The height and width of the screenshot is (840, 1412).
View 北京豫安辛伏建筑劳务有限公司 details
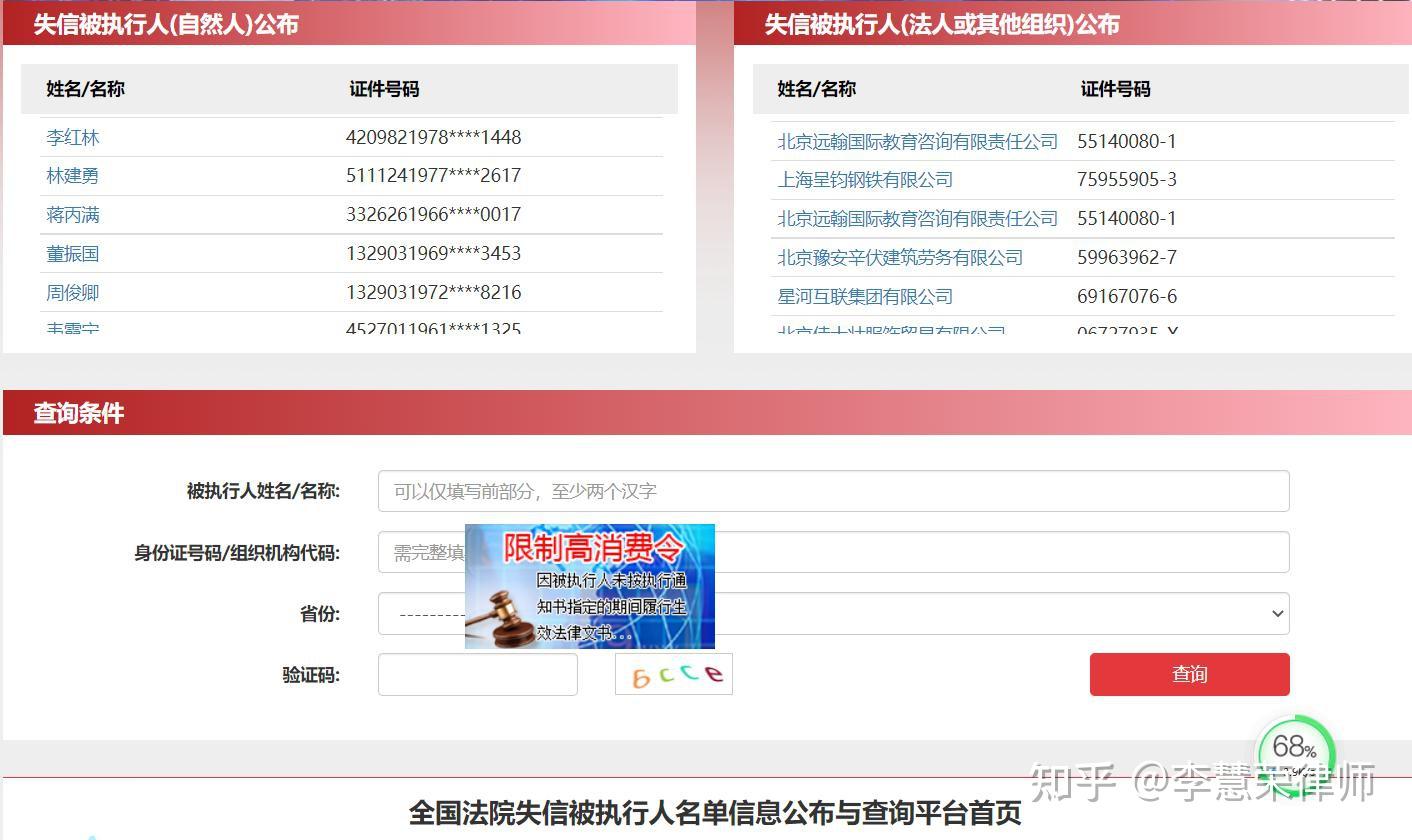point(900,258)
